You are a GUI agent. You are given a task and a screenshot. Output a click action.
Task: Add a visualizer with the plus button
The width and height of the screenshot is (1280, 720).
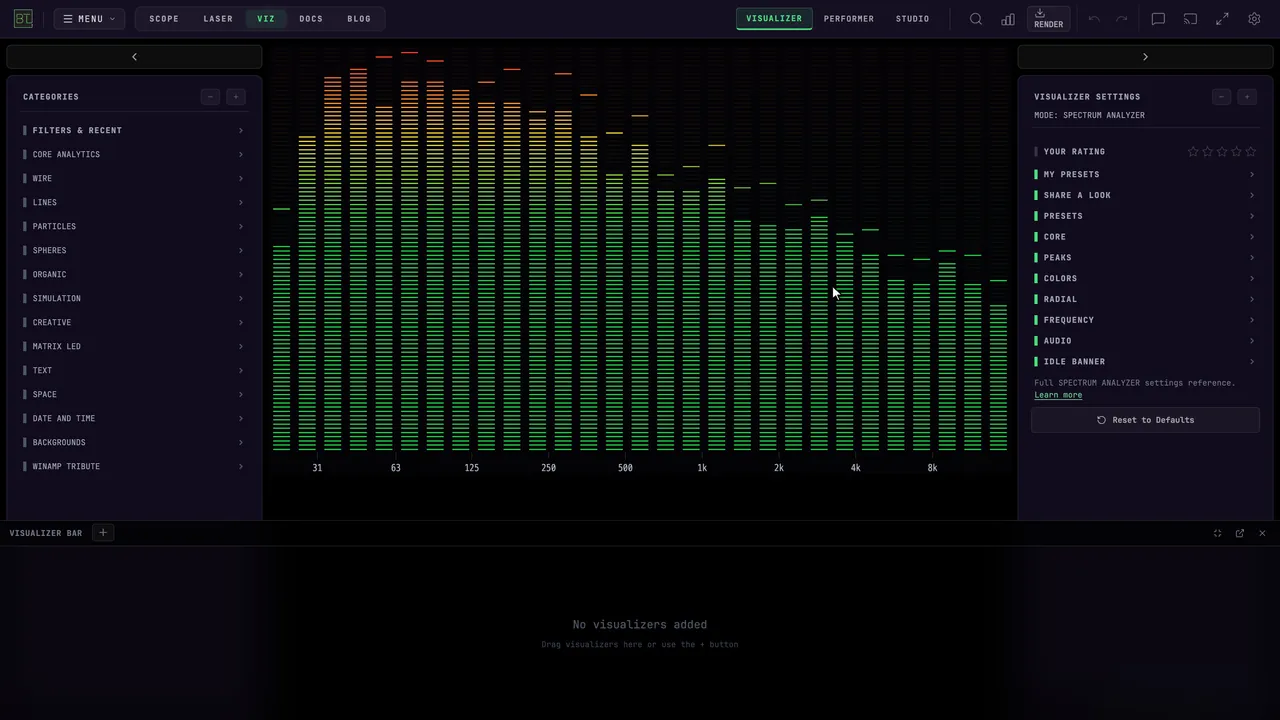tap(103, 533)
